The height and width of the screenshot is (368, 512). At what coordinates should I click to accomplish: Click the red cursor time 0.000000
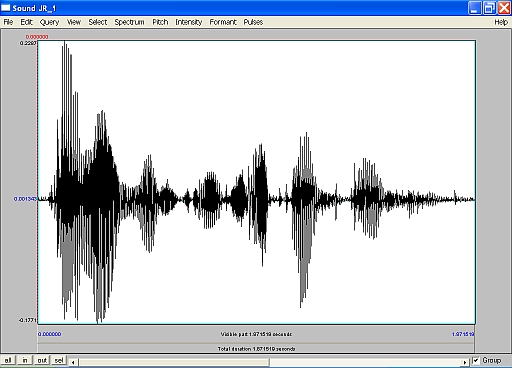tap(37, 37)
